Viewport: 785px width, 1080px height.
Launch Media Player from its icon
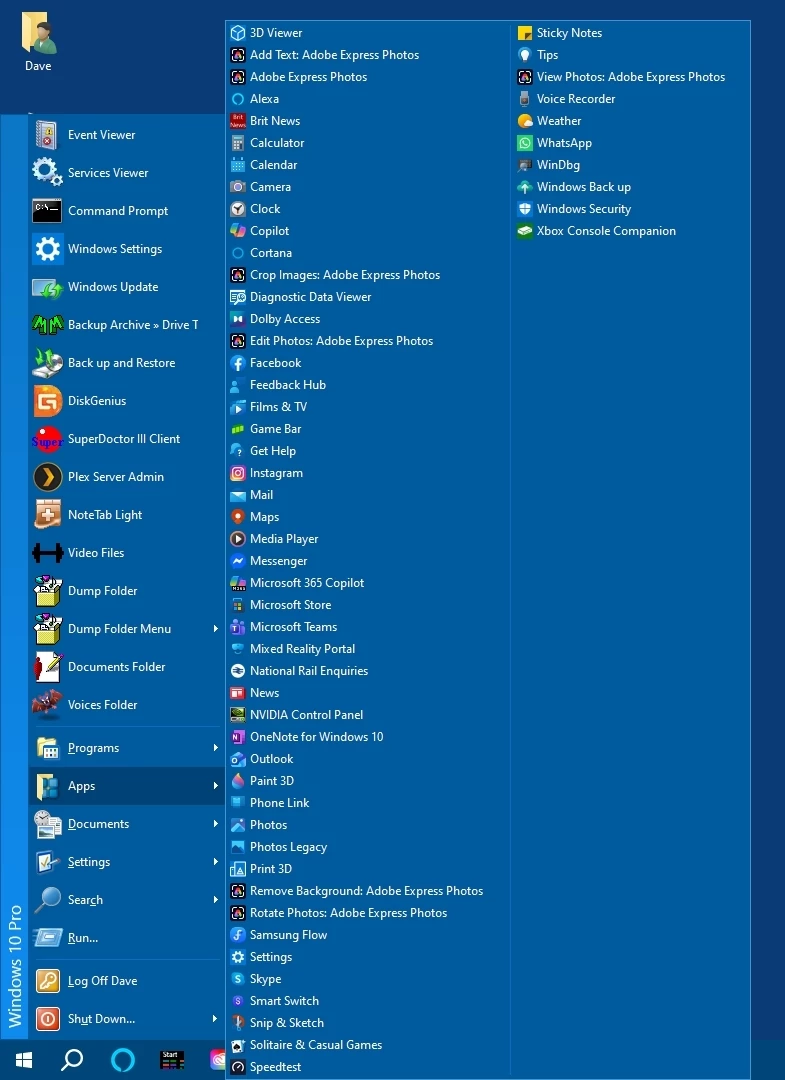click(x=238, y=539)
